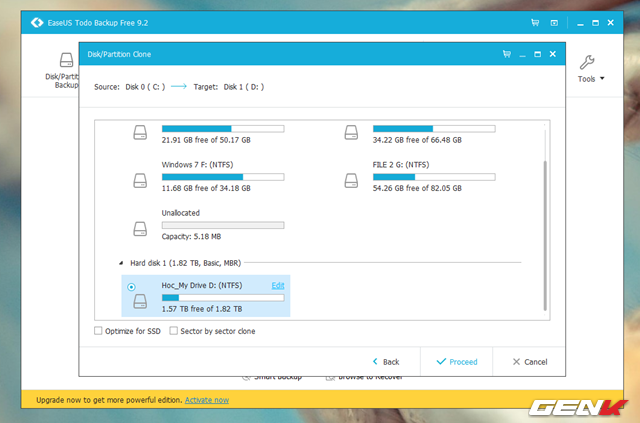Click the Disk/Partition Backup drive icon
640x423 pixels.
point(66,60)
